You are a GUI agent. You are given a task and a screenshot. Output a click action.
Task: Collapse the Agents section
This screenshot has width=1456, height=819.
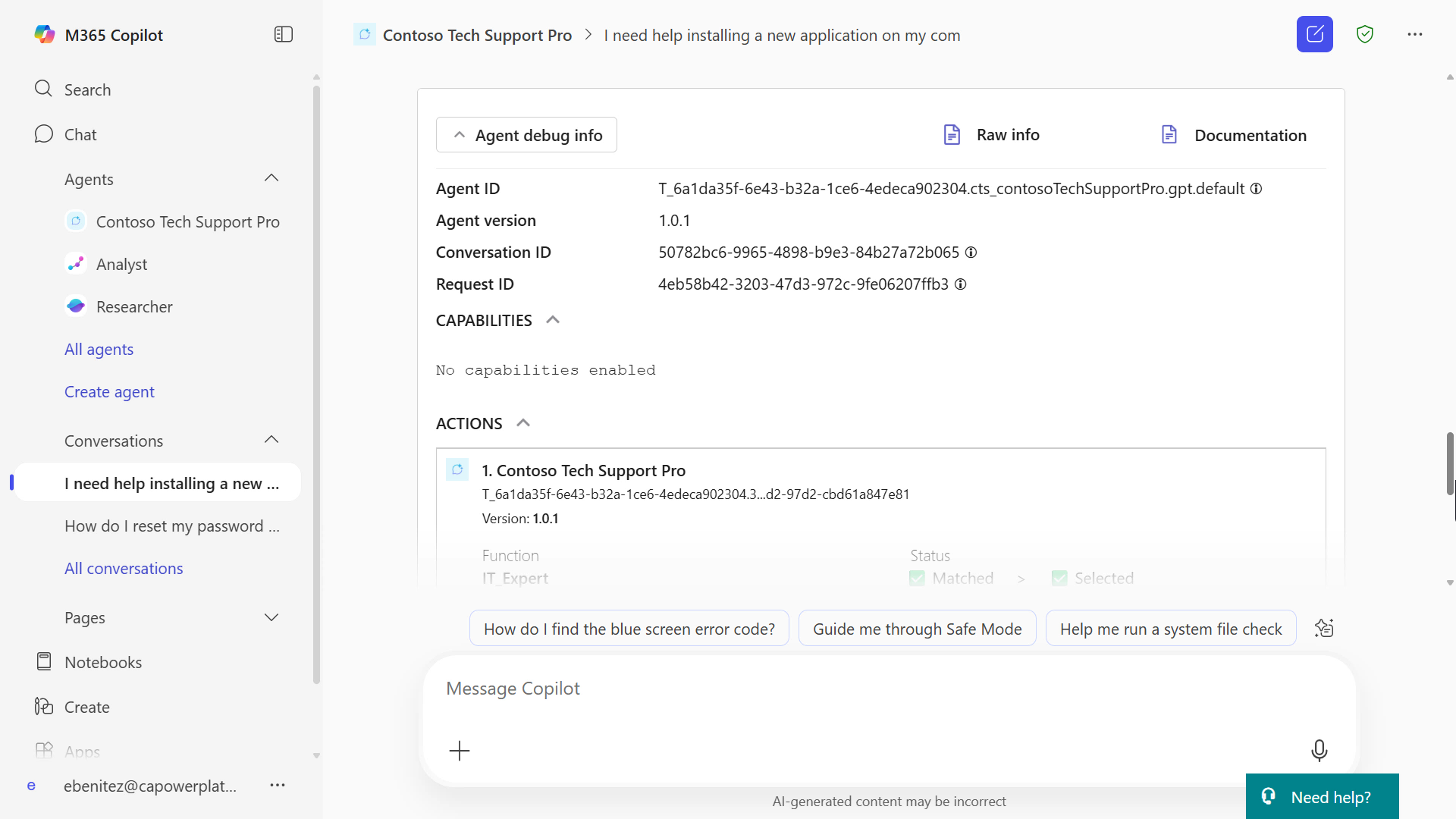(271, 177)
